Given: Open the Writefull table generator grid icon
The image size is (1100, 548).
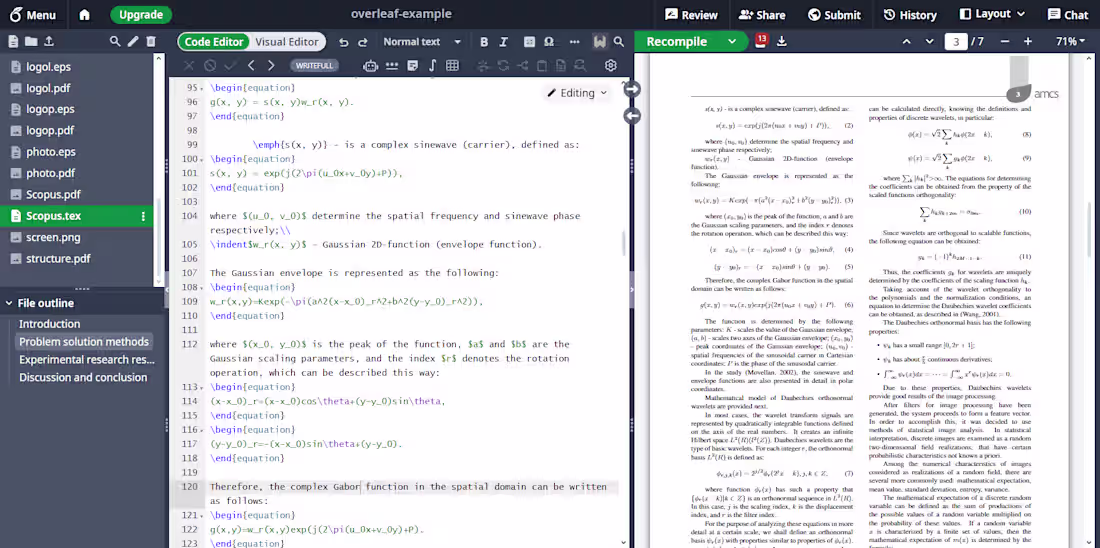Looking at the screenshot, I should (452, 65).
